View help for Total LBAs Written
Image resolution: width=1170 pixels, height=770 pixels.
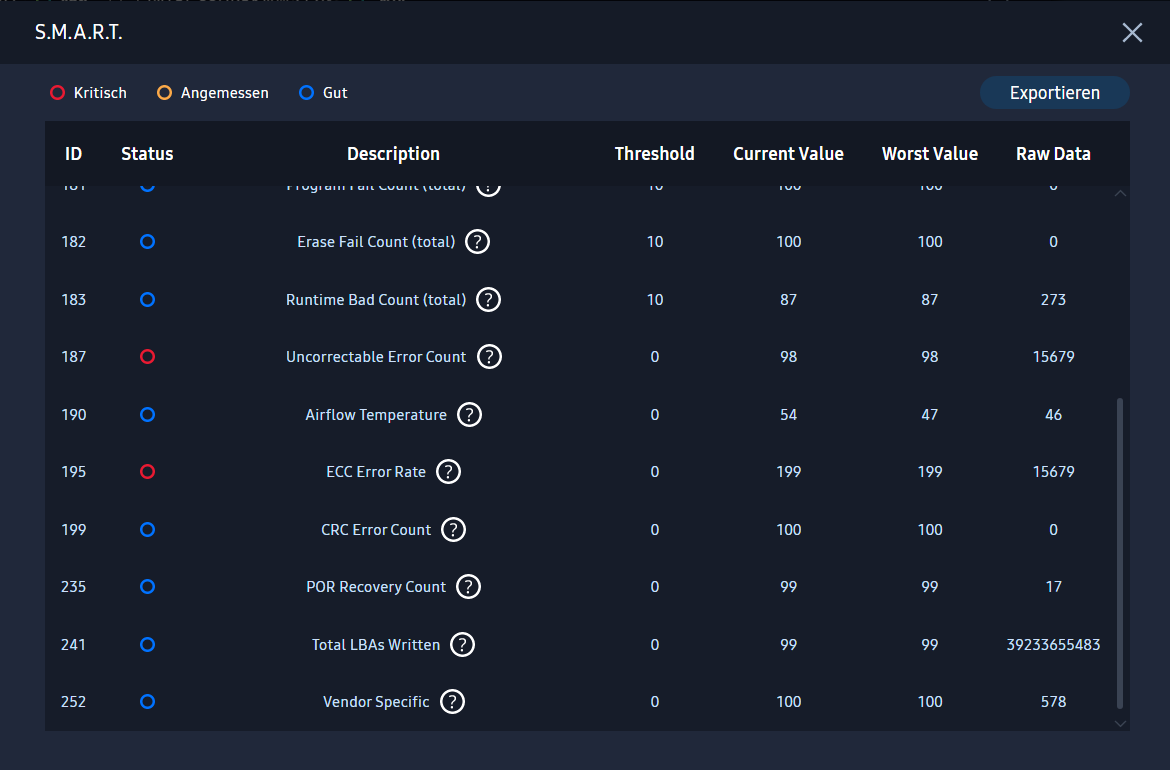(x=463, y=645)
